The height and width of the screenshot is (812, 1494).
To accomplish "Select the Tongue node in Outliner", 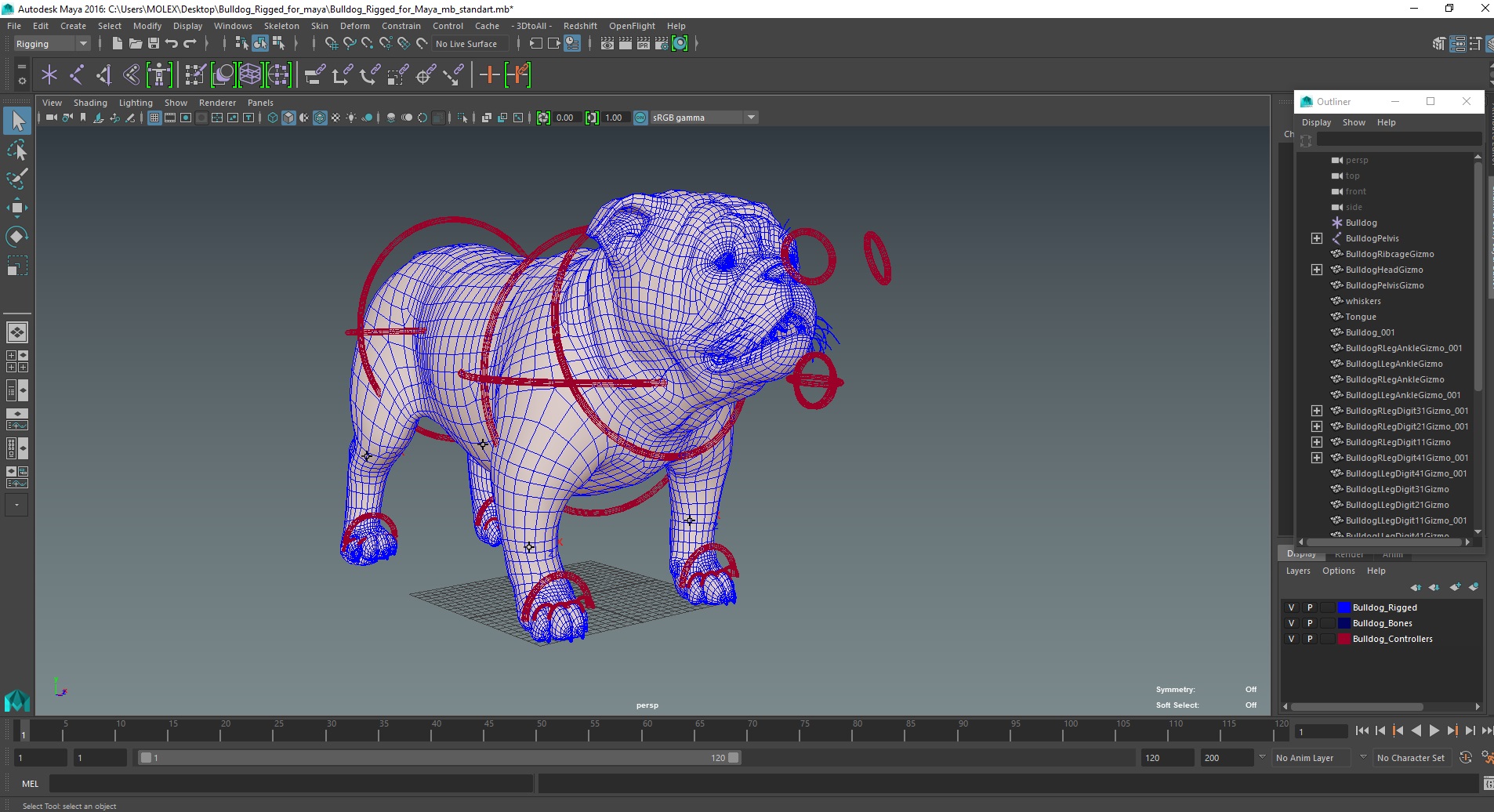I will pyautogui.click(x=1360, y=317).
